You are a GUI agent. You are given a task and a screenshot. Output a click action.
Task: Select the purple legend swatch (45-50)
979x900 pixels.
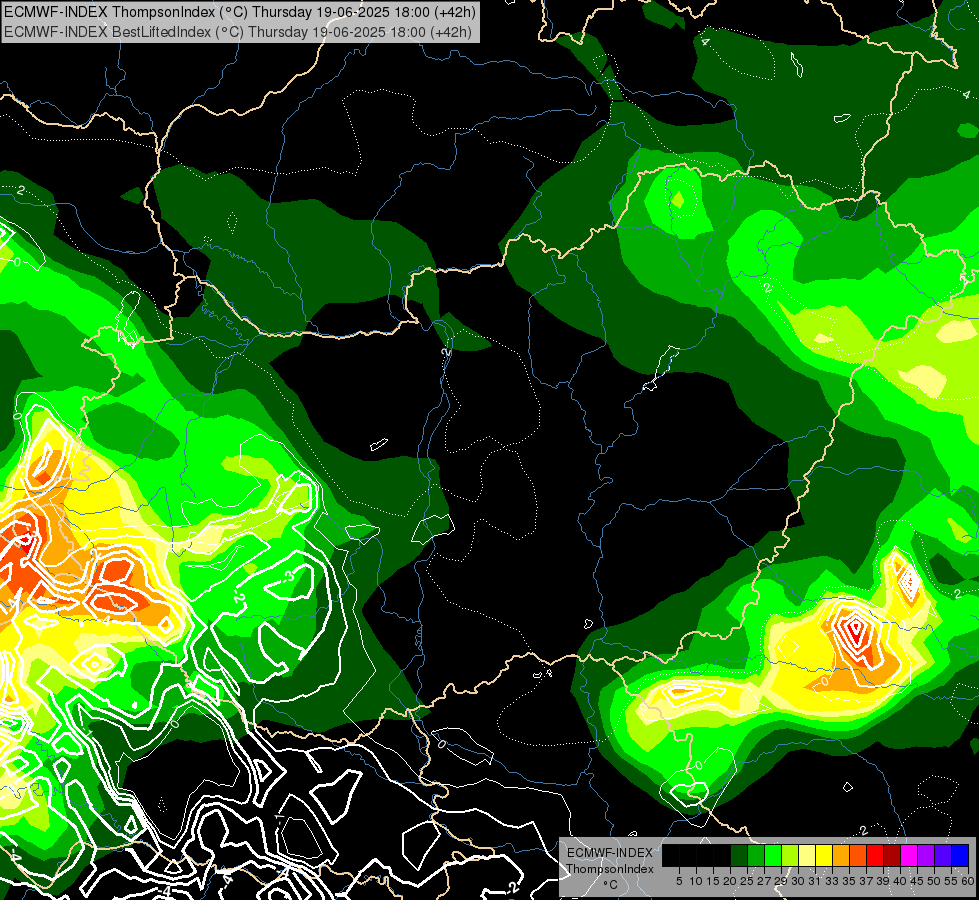[x=926, y=855]
